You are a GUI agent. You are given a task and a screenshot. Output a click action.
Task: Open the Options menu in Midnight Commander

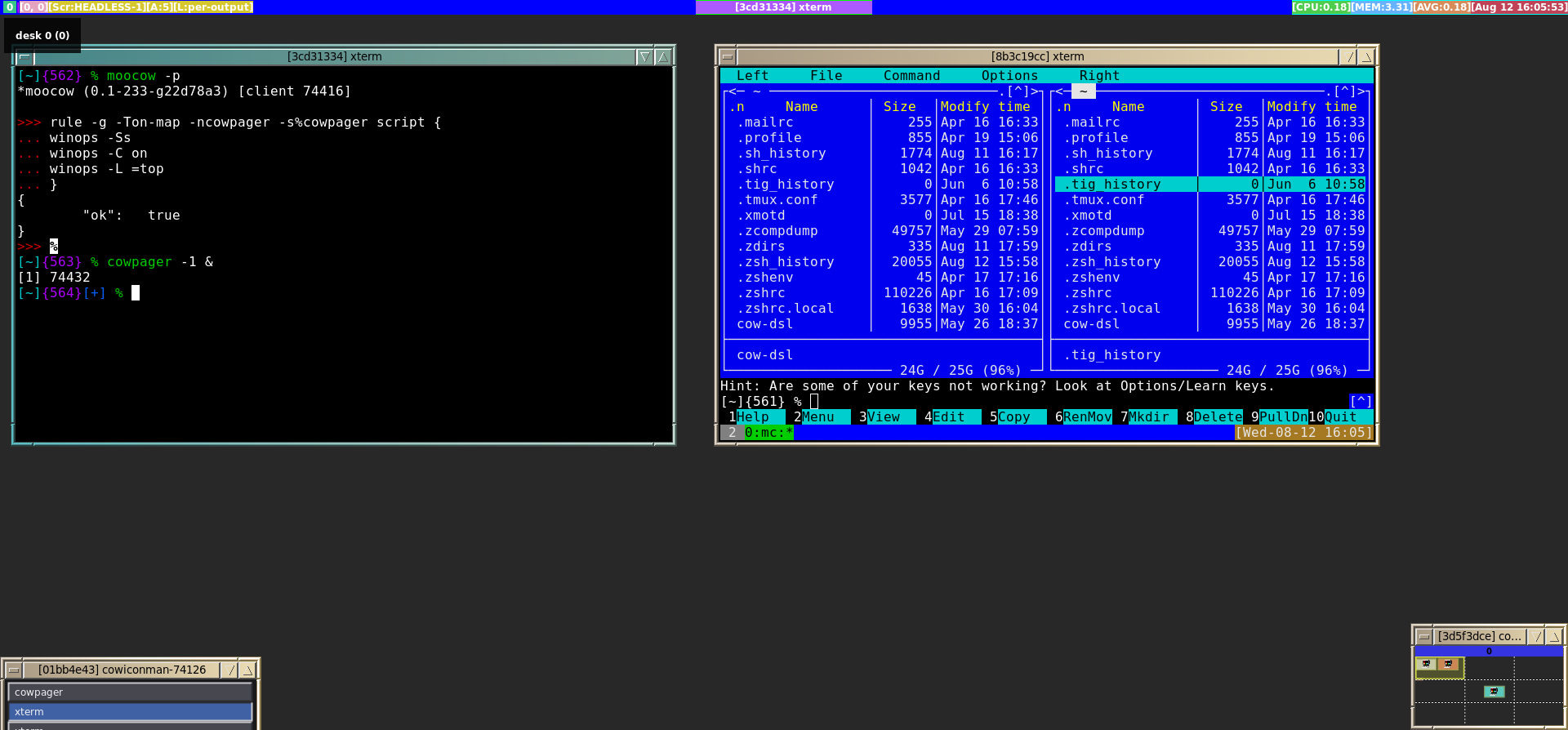coord(1009,76)
